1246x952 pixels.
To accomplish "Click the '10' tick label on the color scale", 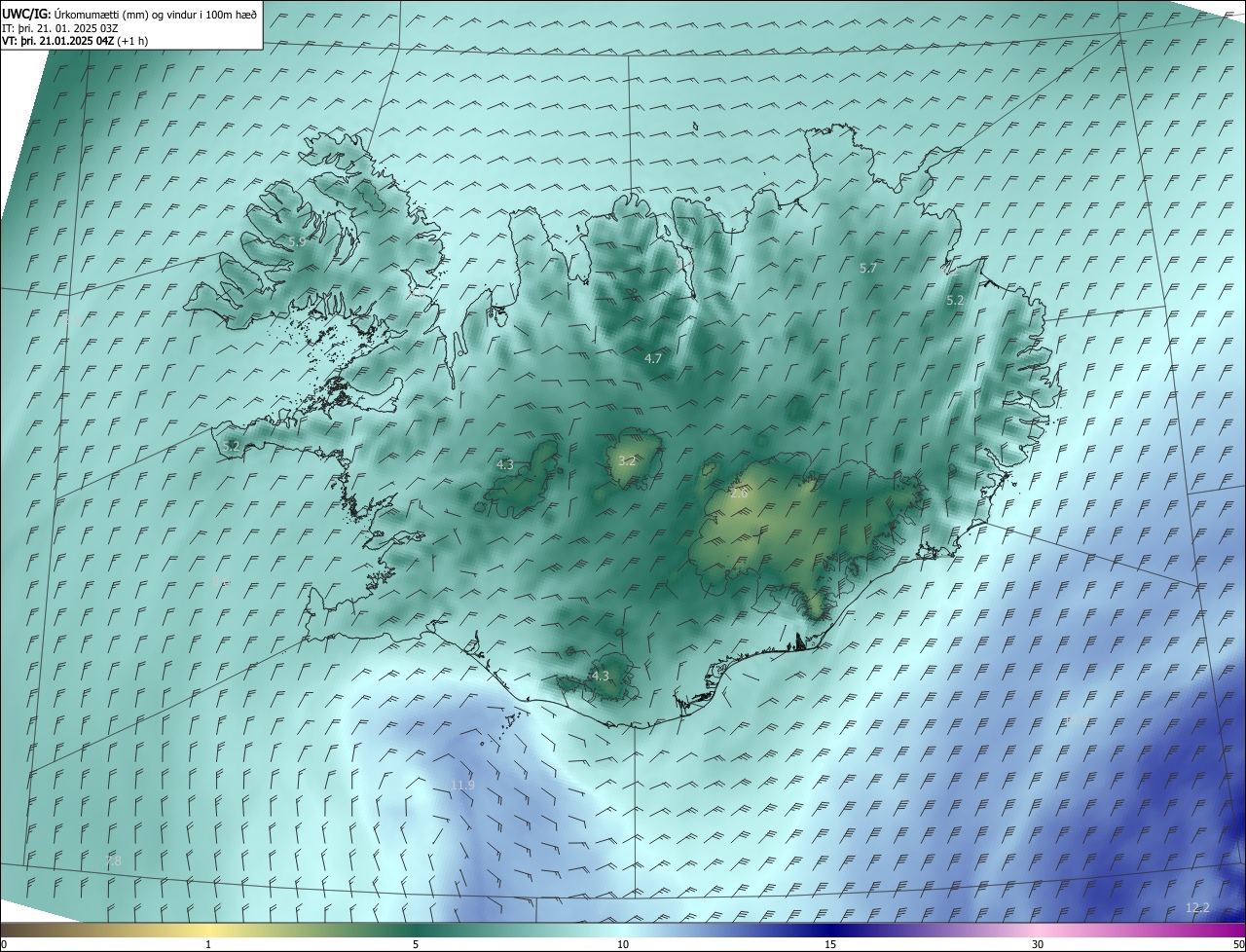I will (x=623, y=944).
